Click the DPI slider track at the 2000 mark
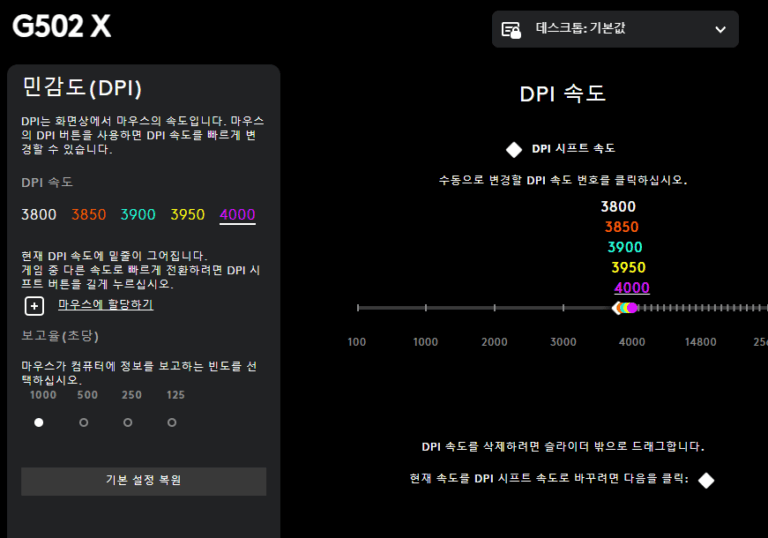Screen dimensions: 768x538 494,308
